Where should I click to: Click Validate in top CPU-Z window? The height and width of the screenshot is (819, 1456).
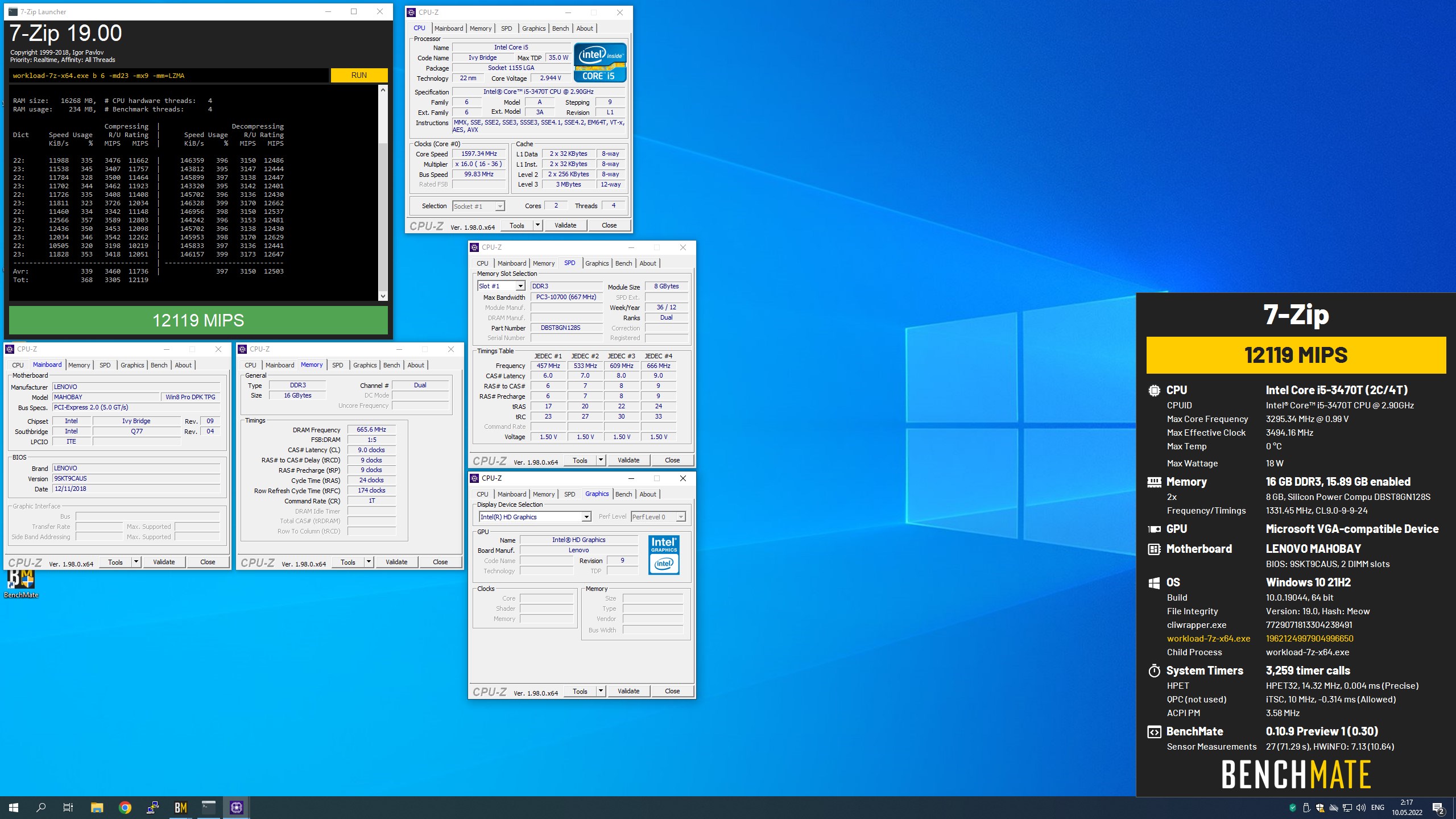pyautogui.click(x=565, y=225)
